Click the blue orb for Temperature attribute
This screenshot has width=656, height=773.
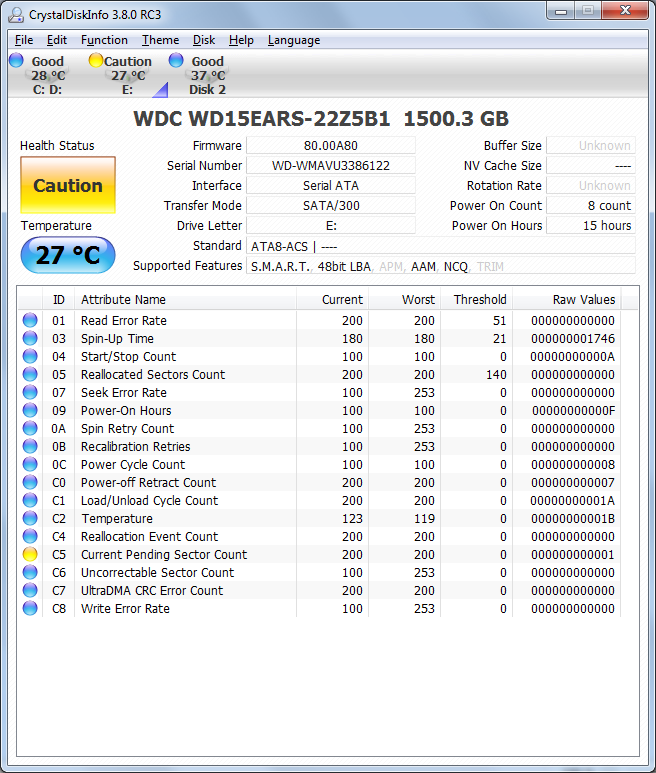(30, 518)
